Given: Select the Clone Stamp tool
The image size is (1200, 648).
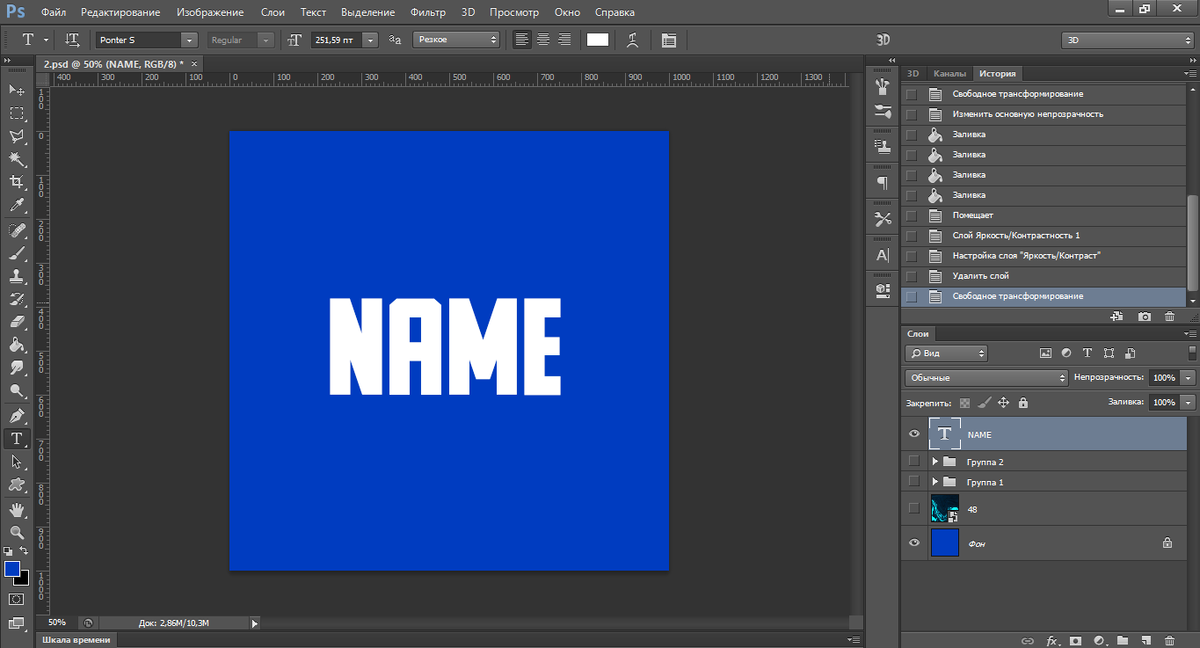Looking at the screenshot, I should click(x=17, y=277).
